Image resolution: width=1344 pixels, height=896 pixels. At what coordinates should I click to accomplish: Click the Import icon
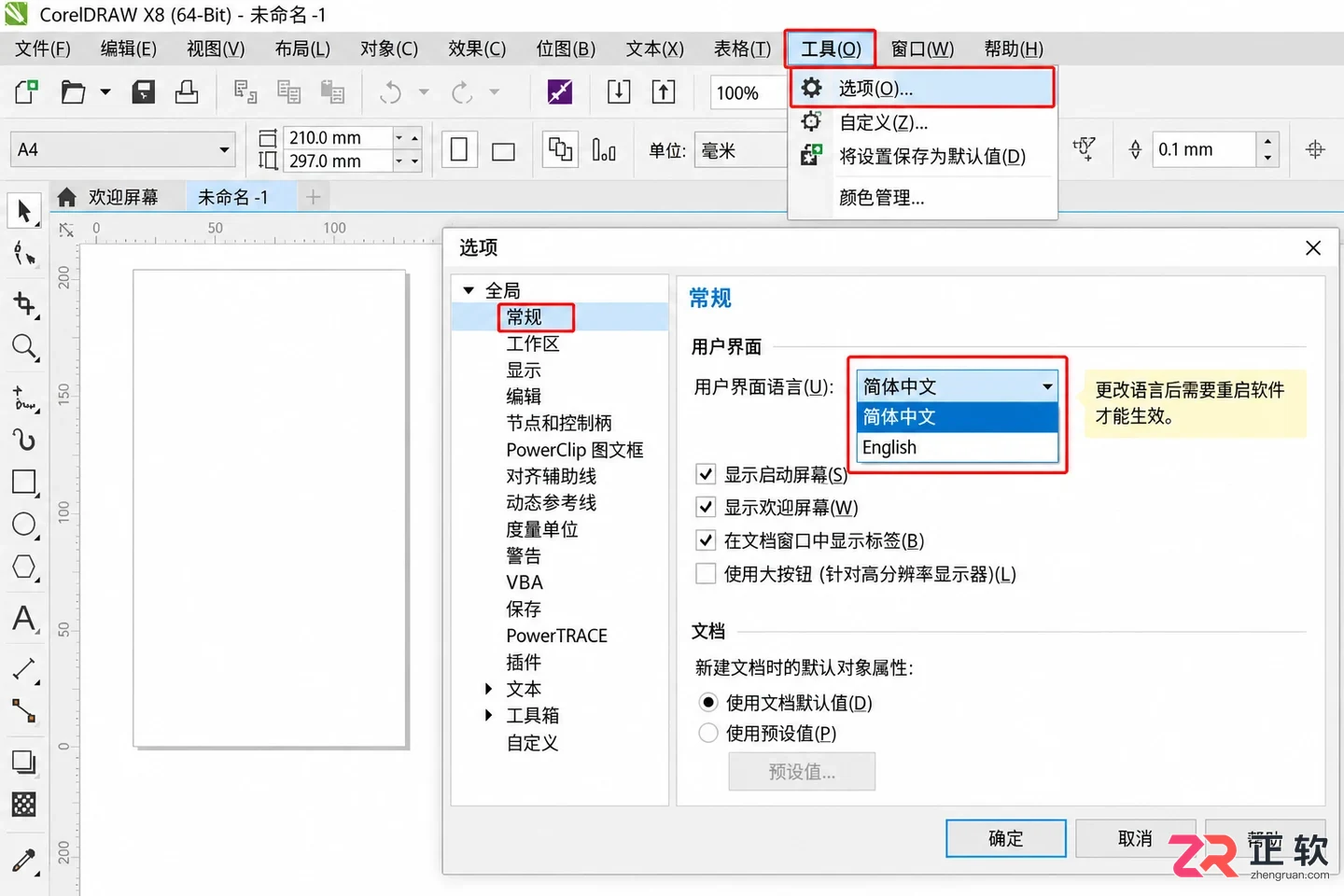pos(619,91)
